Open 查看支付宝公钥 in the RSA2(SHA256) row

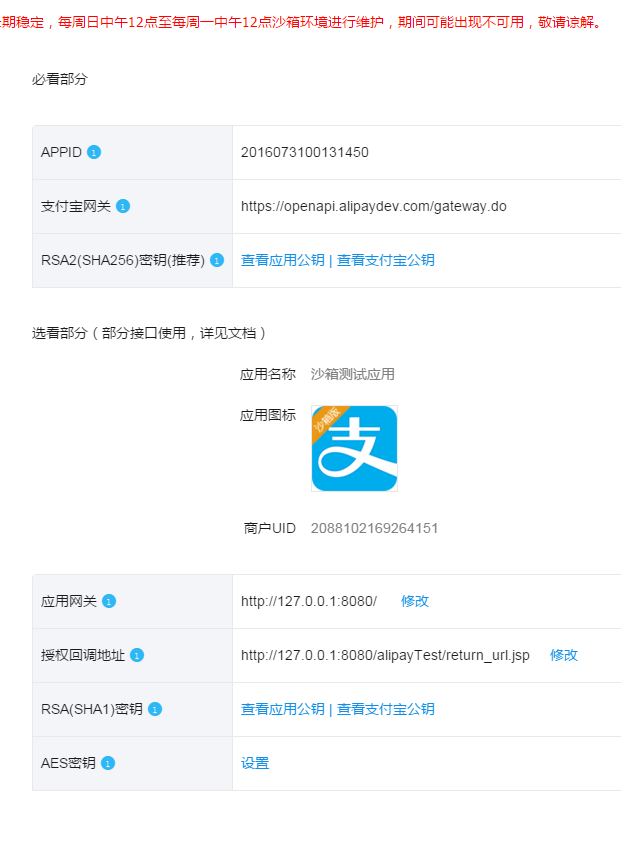click(386, 260)
